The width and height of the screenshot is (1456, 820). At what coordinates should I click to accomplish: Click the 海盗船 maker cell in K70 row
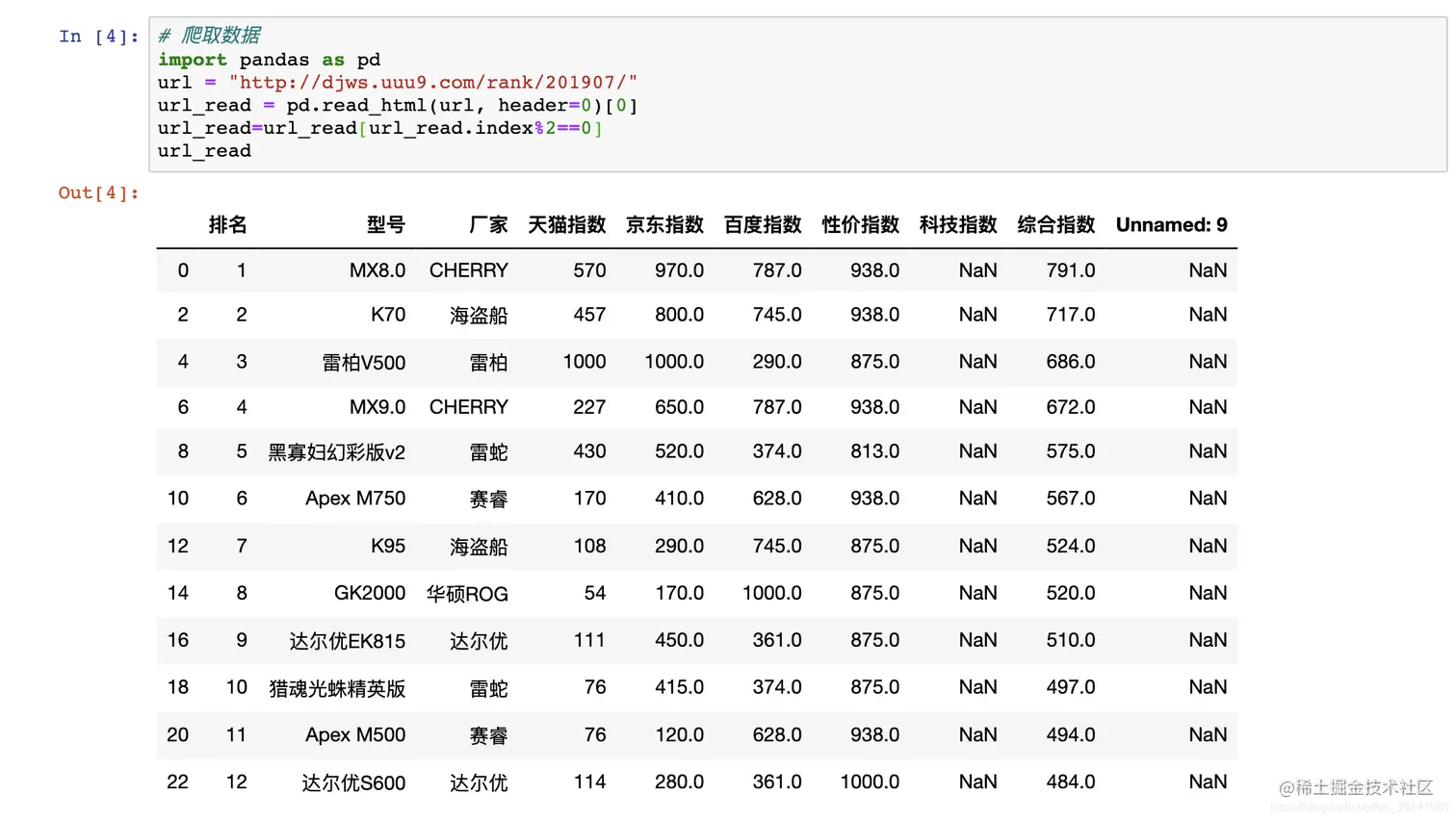click(x=479, y=315)
